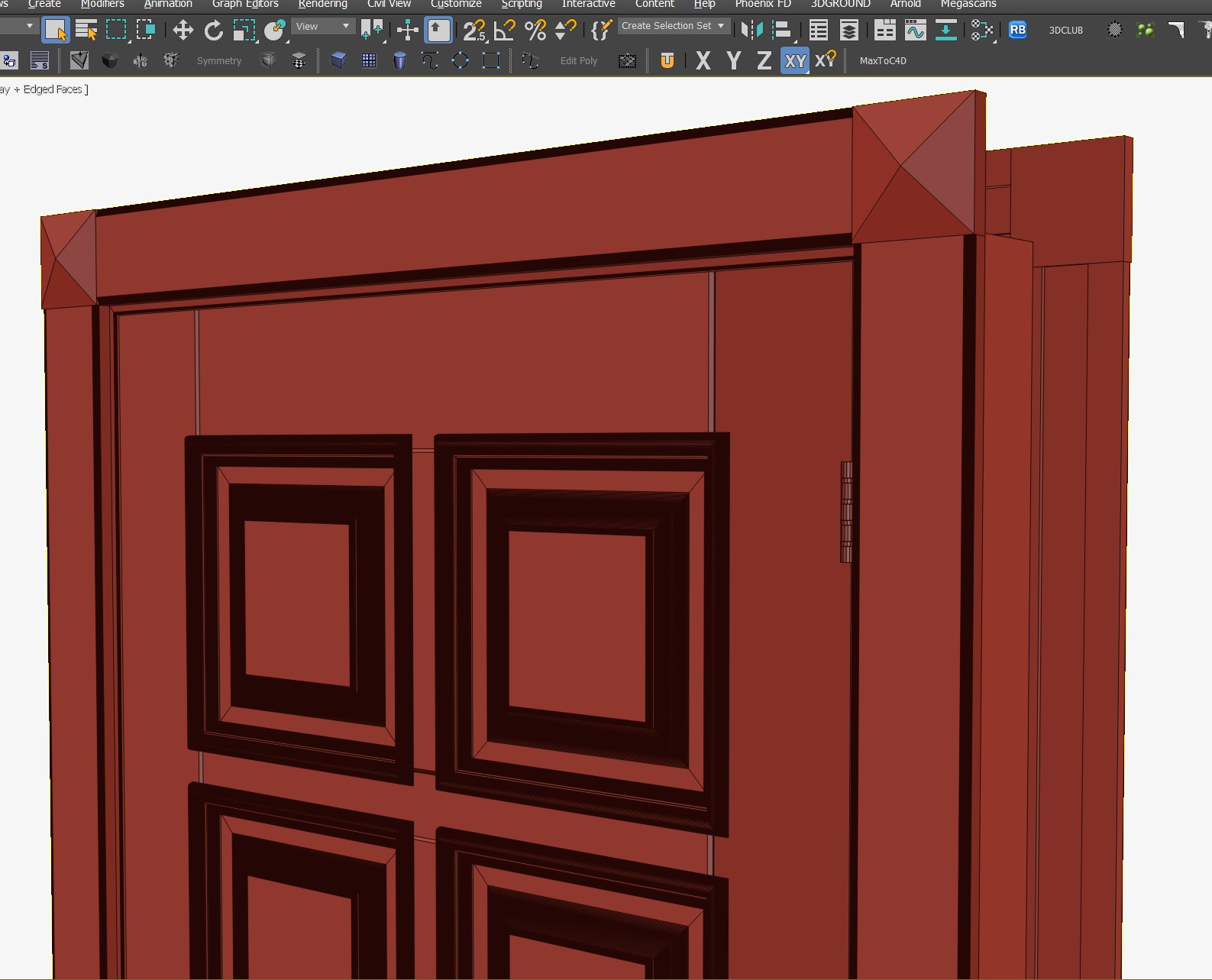The width and height of the screenshot is (1212, 980).
Task: Toggle the Spinner Snap button
Action: 566,31
